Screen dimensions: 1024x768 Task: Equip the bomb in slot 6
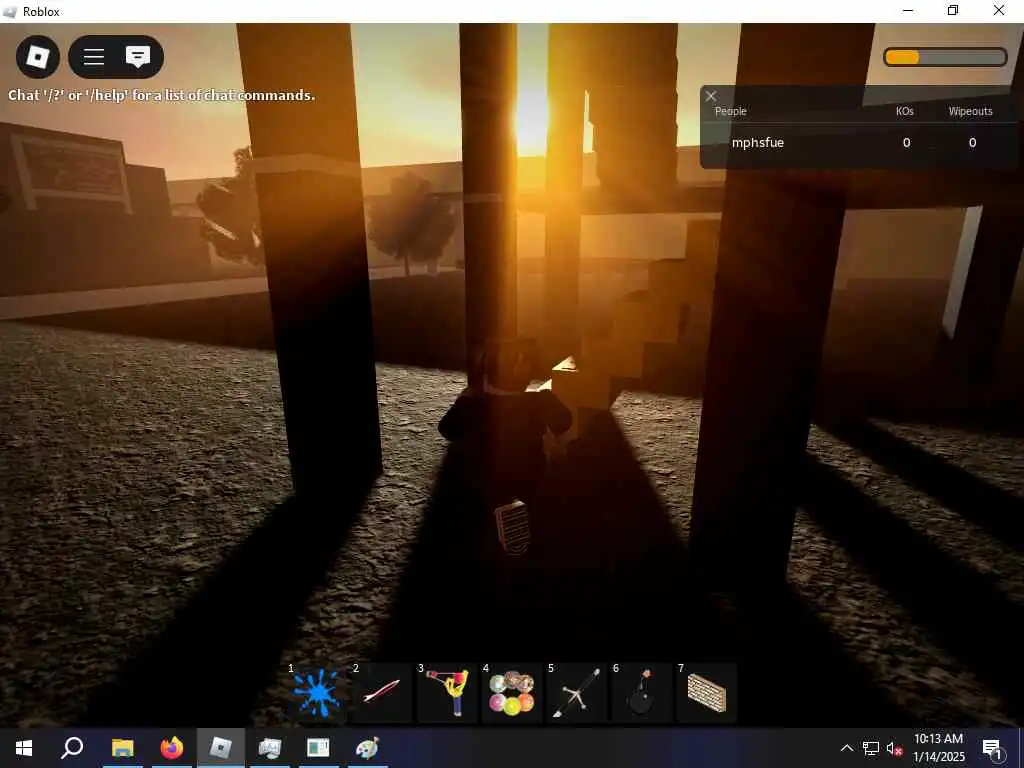coord(642,693)
